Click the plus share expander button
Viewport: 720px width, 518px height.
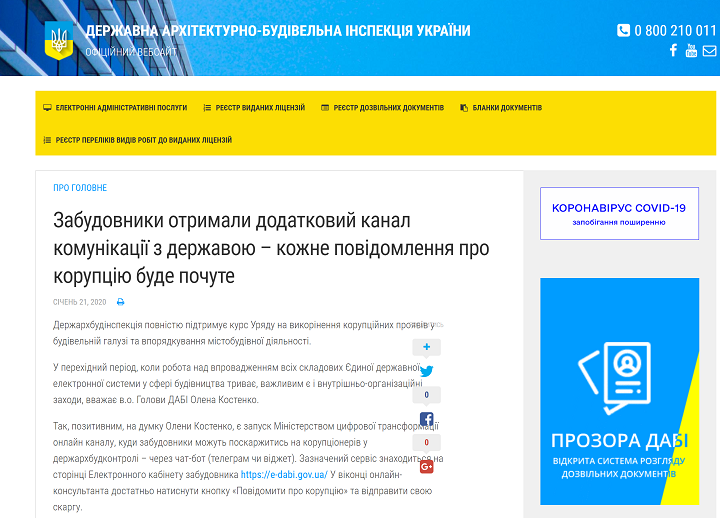(427, 347)
